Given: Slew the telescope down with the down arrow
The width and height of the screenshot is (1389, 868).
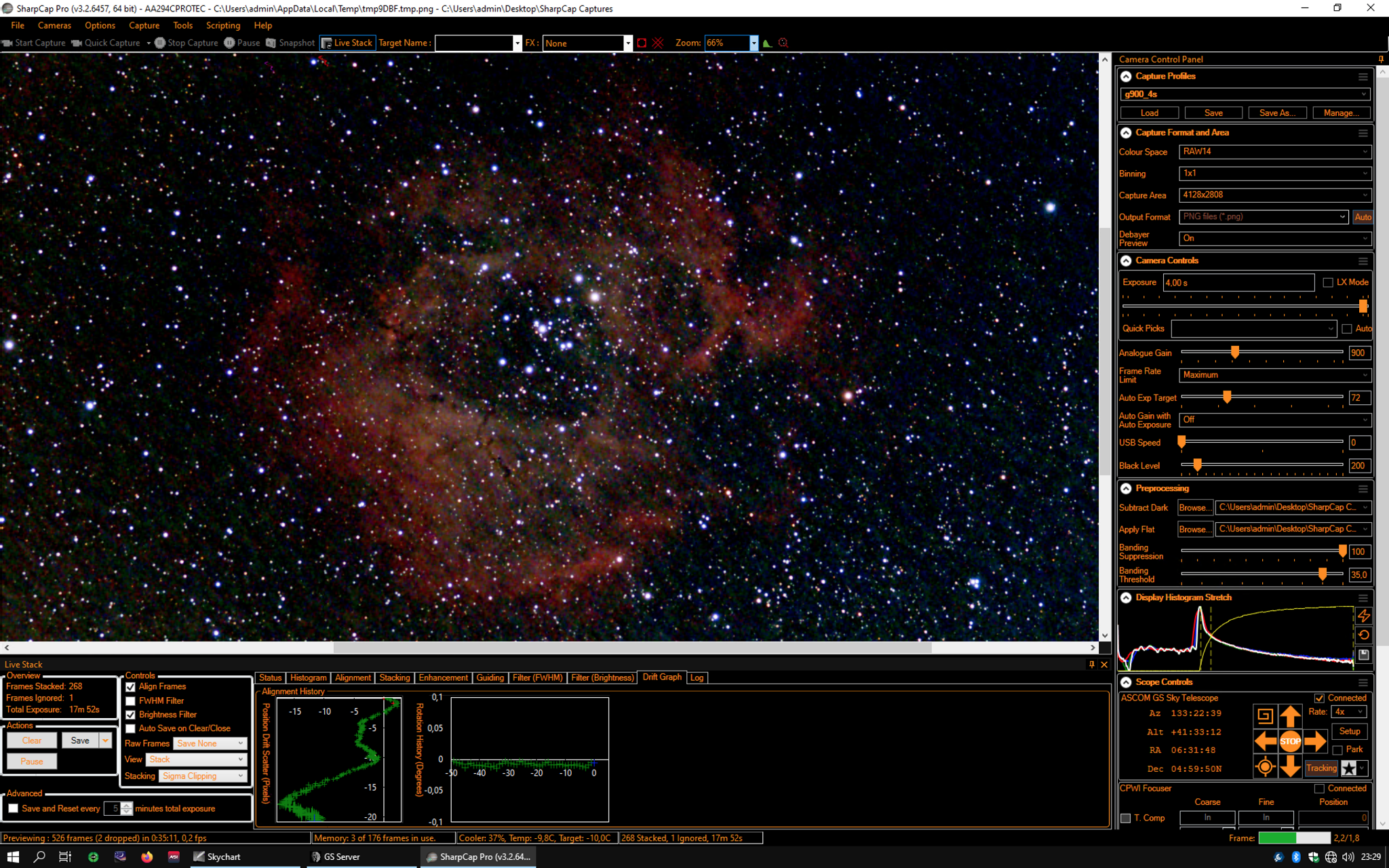Looking at the screenshot, I should (1290, 767).
